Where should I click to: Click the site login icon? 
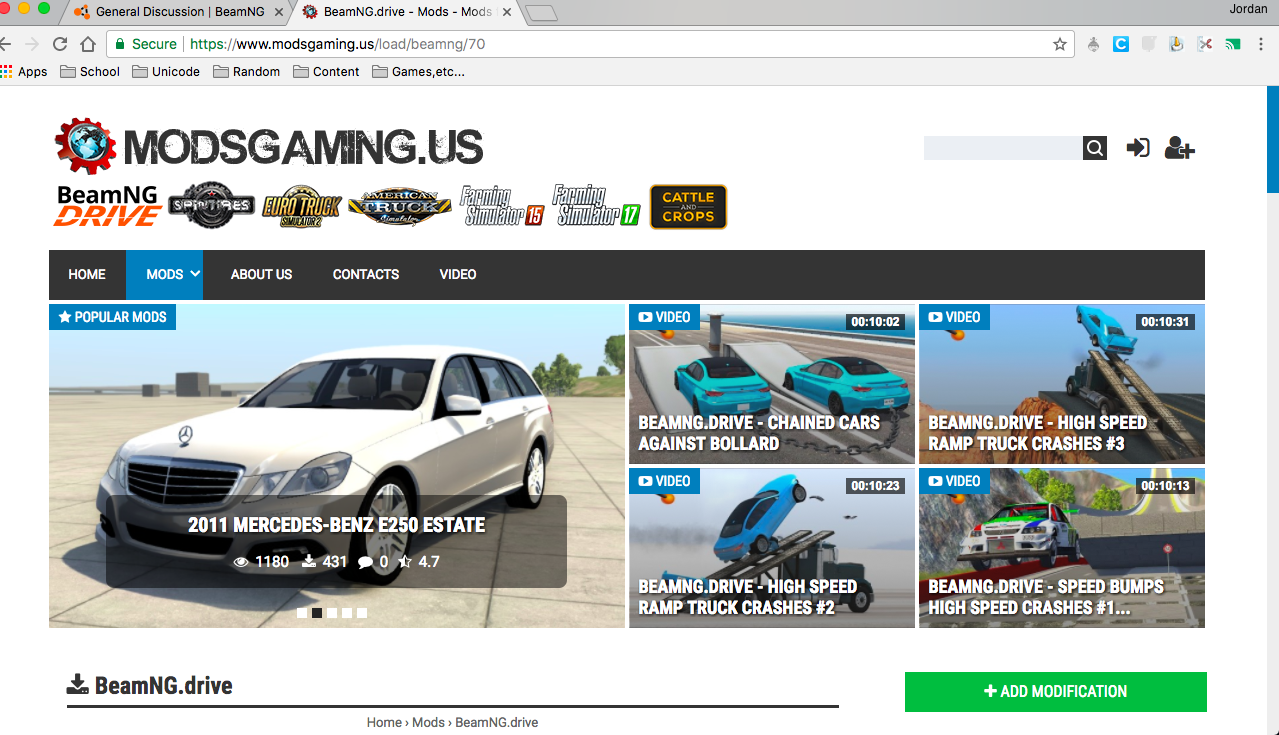1138,148
